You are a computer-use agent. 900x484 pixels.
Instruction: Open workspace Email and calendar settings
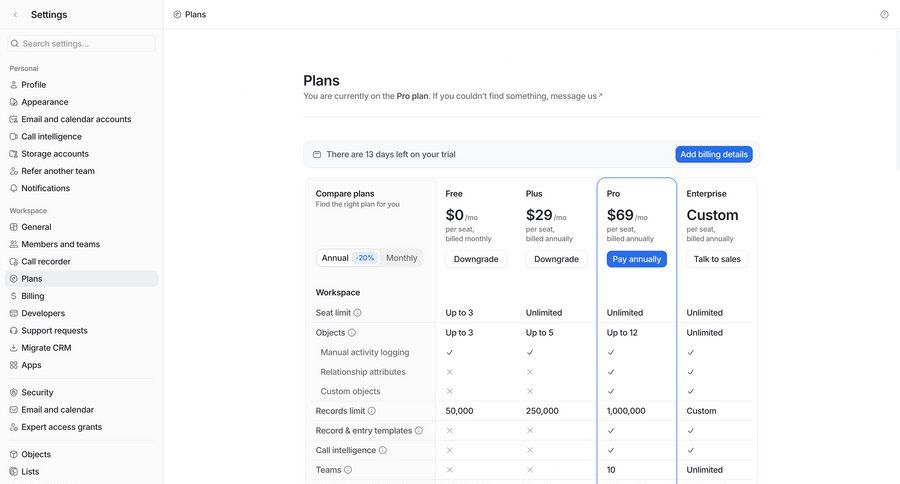pos(82,410)
